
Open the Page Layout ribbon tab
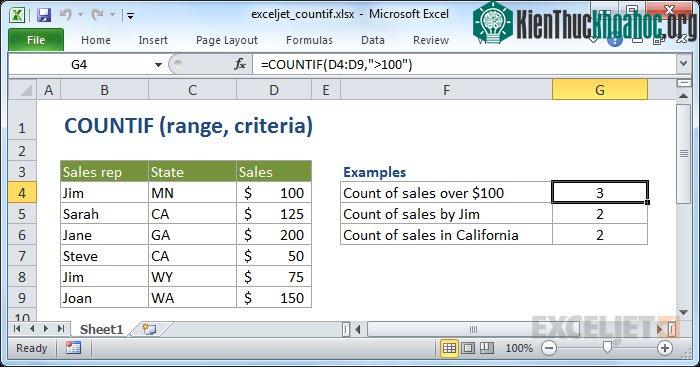point(227,40)
